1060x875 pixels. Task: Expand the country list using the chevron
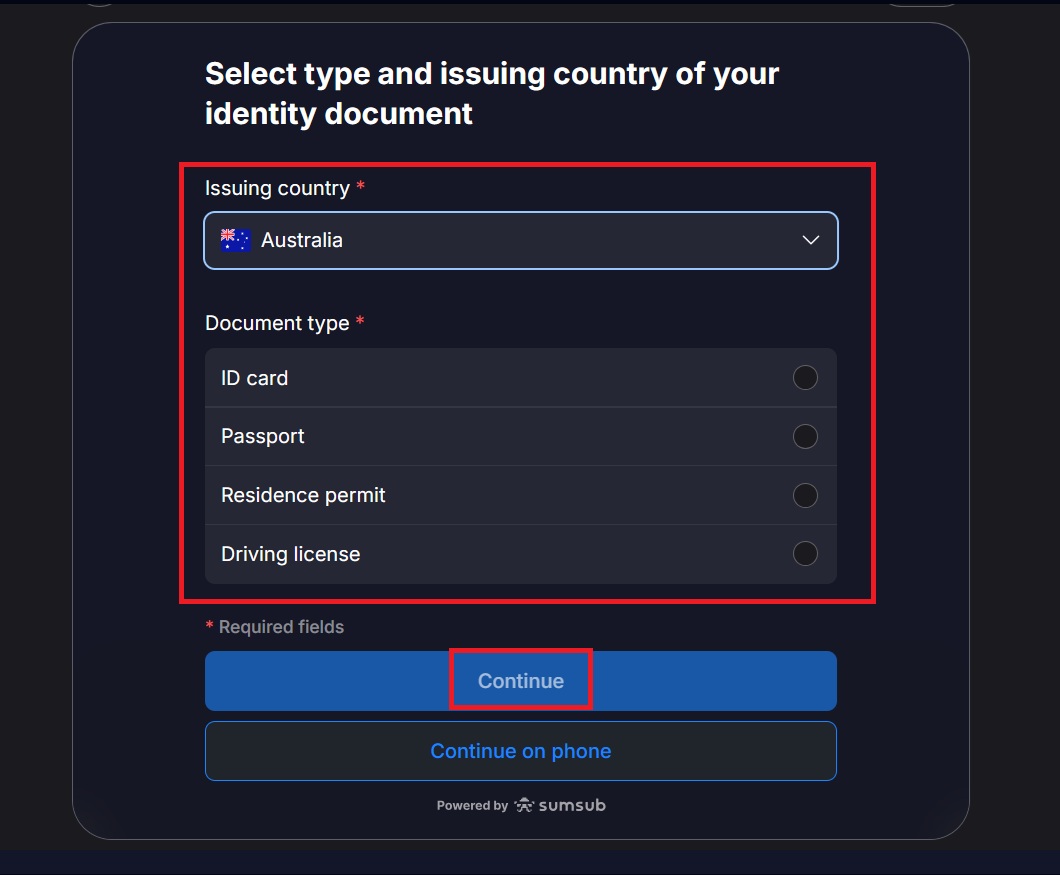click(810, 240)
